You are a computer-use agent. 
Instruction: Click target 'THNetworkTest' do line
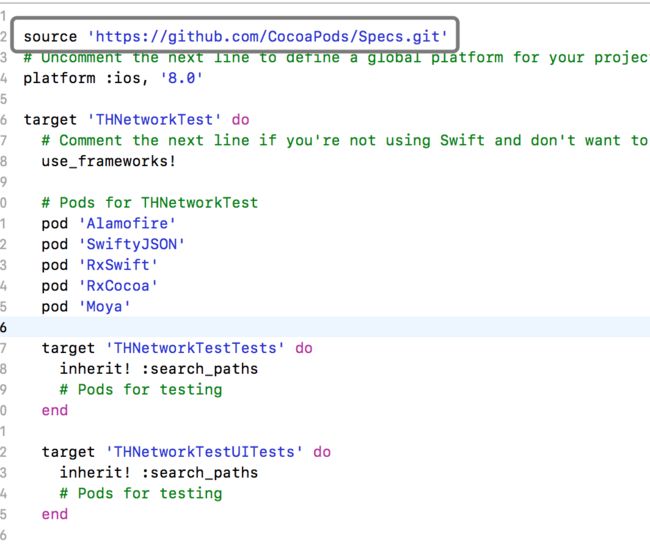pyautogui.click(x=136, y=119)
